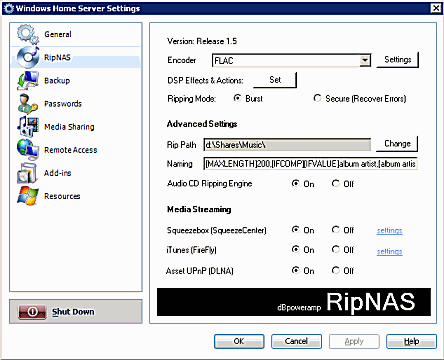
Task: Click the Passwords user key icon
Action: point(28,104)
